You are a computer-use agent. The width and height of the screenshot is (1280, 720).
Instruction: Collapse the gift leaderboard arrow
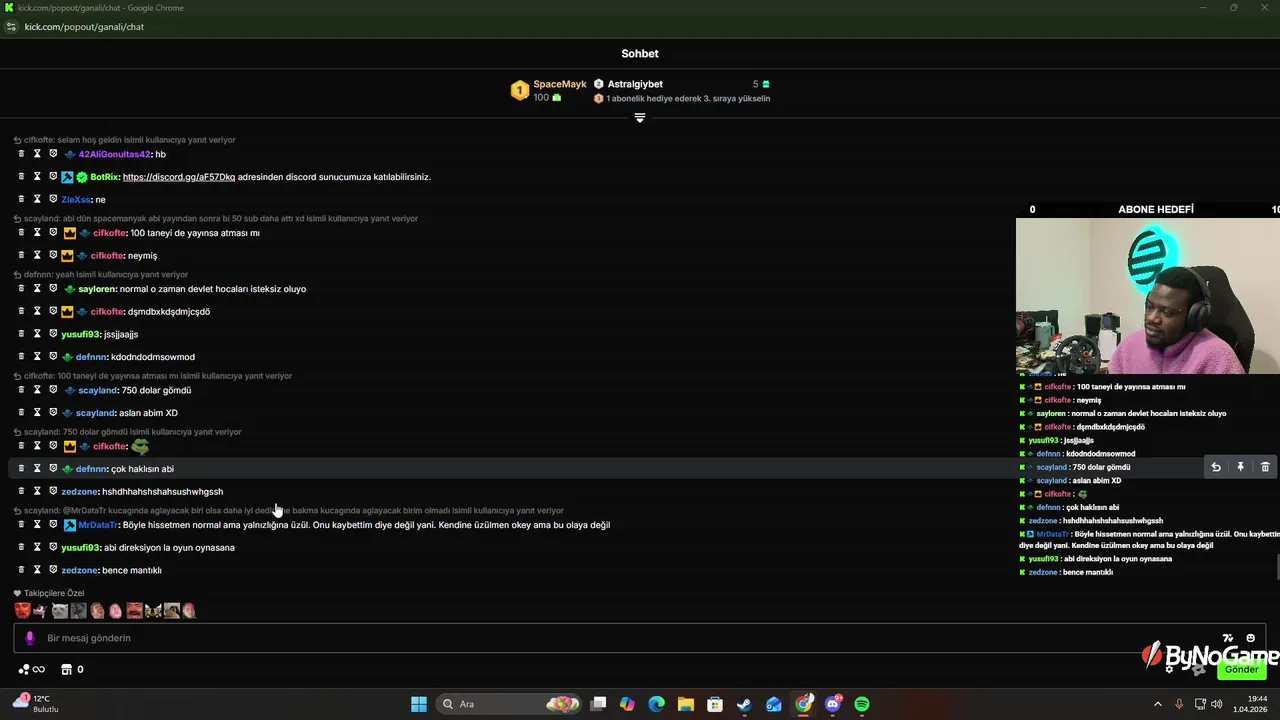point(640,118)
